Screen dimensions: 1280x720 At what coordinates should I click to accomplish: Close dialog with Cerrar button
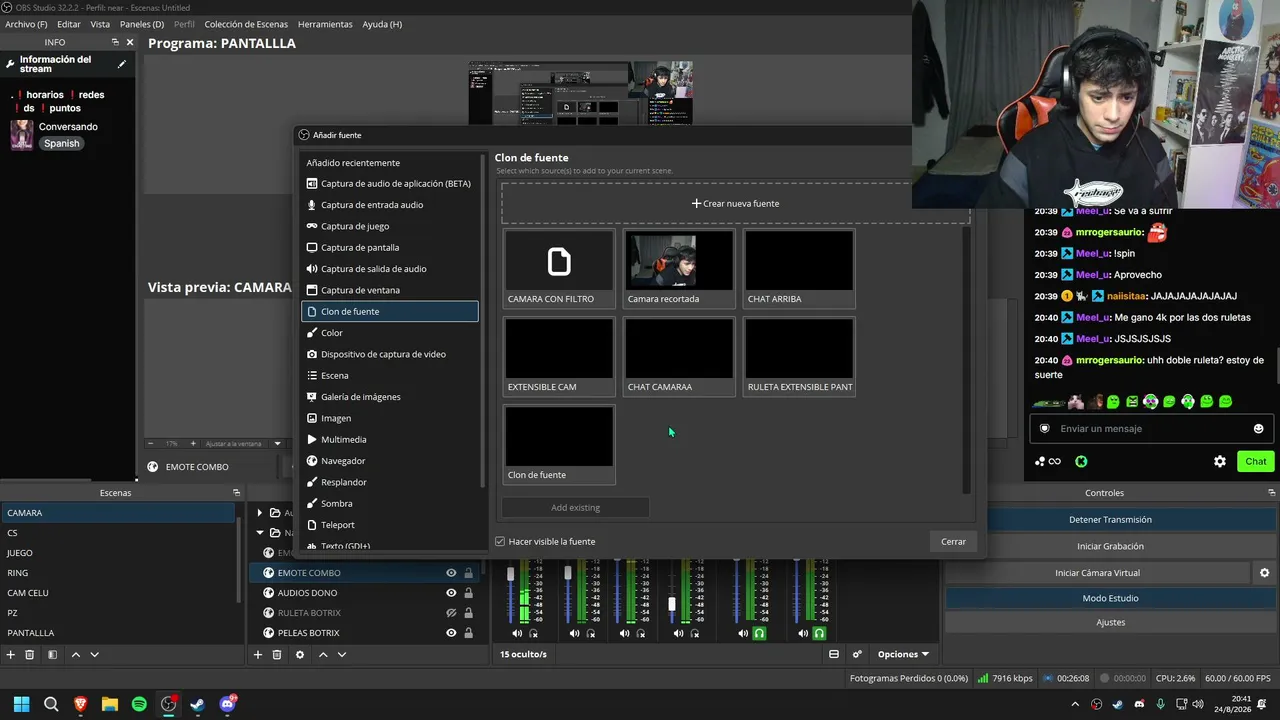pos(953,542)
